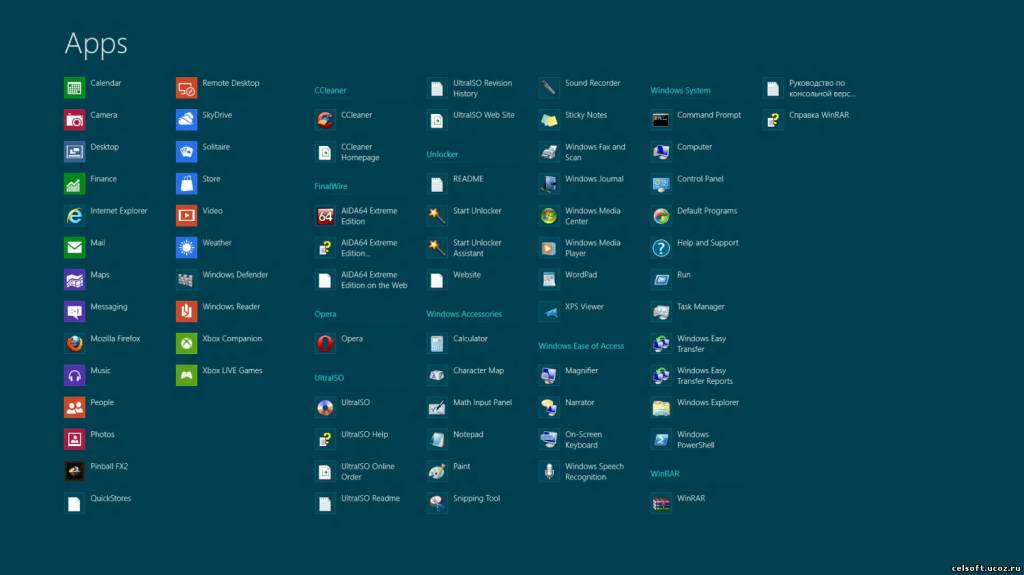Click the Math Input Panel label
This screenshot has height=575, width=1024.
click(483, 402)
